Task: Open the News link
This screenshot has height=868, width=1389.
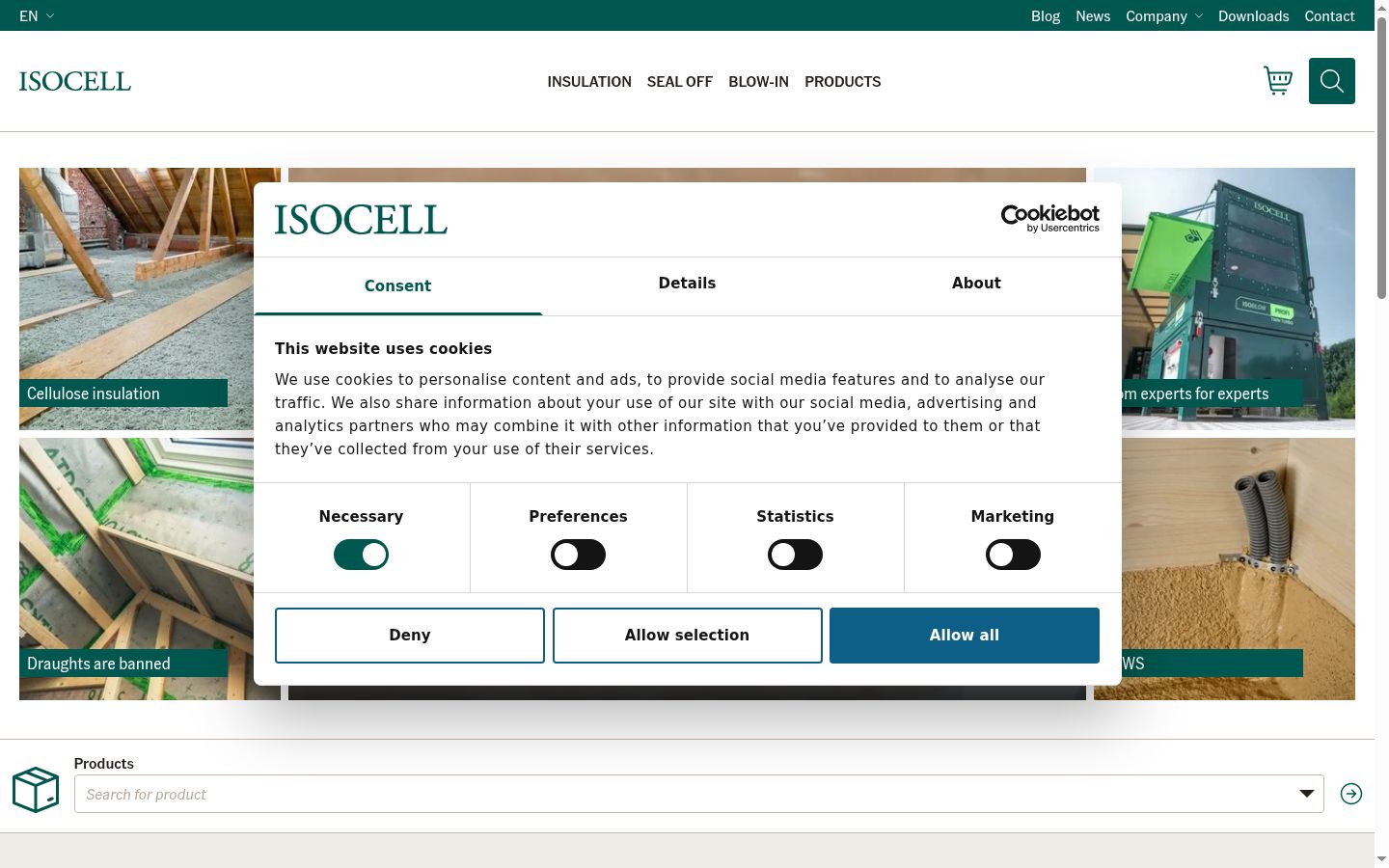Action: pos(1093,15)
